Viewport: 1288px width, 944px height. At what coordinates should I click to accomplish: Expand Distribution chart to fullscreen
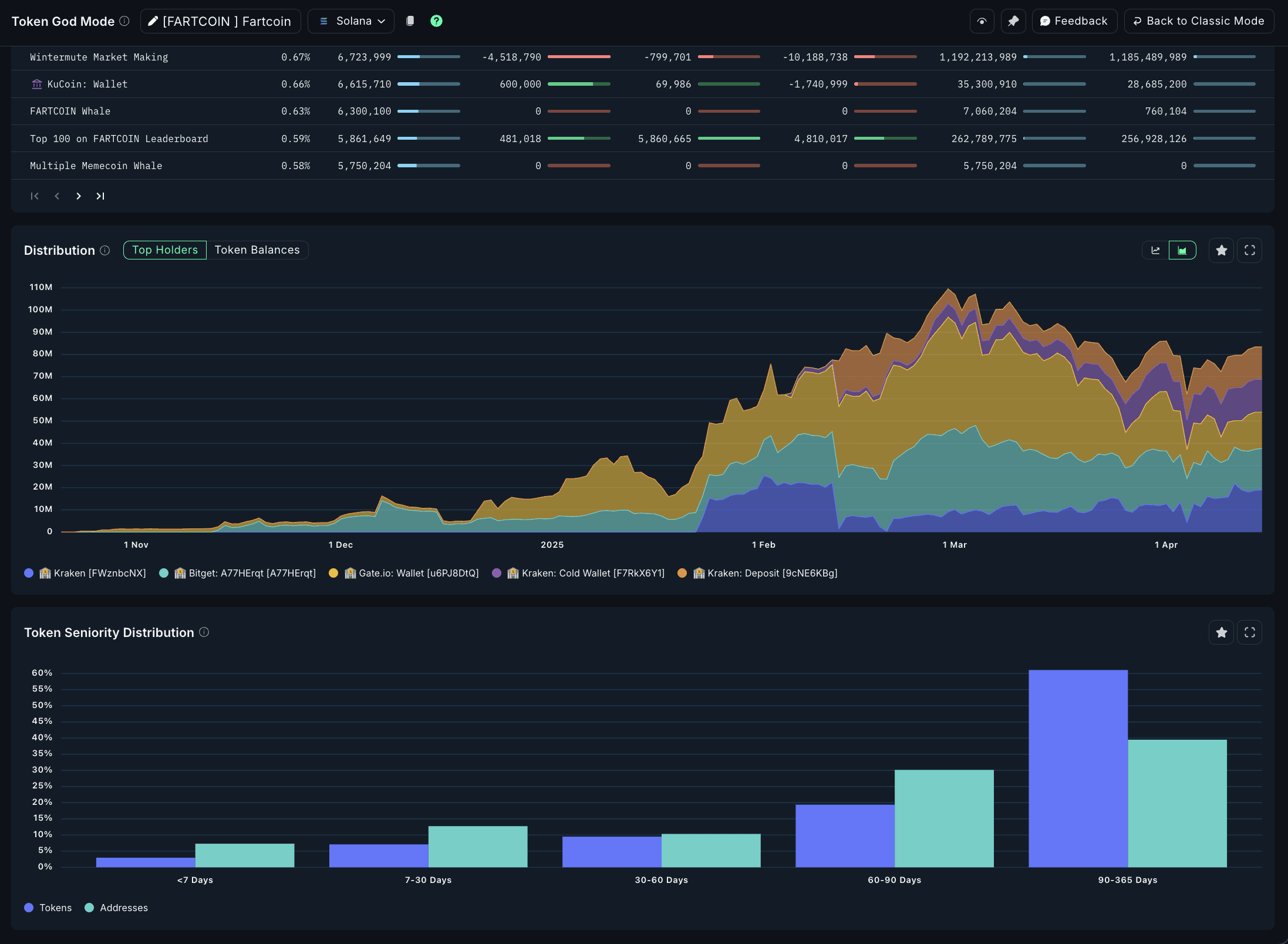(x=1249, y=251)
